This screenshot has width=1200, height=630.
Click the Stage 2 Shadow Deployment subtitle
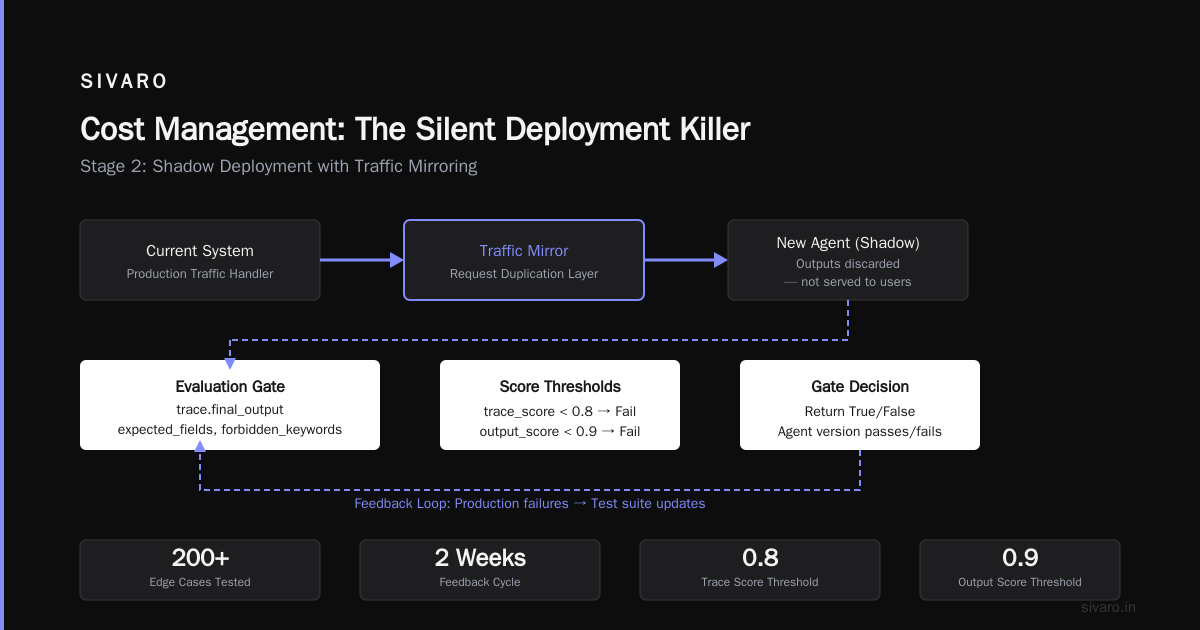[x=279, y=166]
